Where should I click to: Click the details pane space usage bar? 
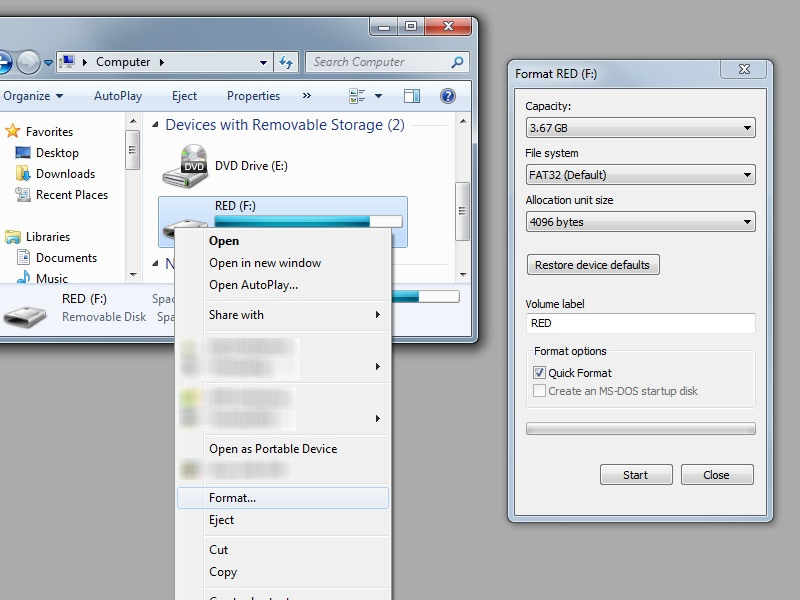(426, 297)
